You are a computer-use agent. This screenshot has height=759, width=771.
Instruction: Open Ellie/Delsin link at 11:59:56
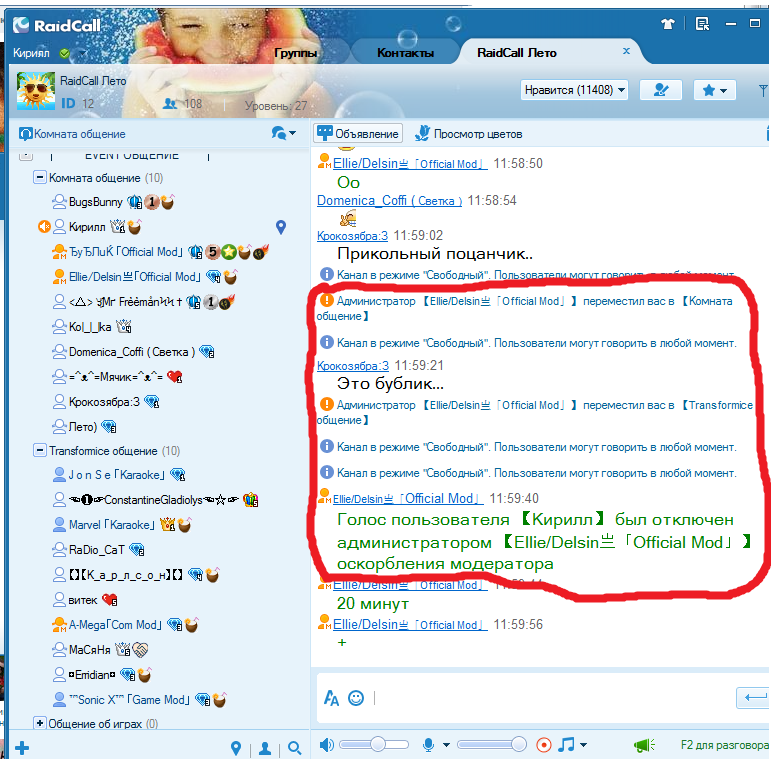pos(410,624)
